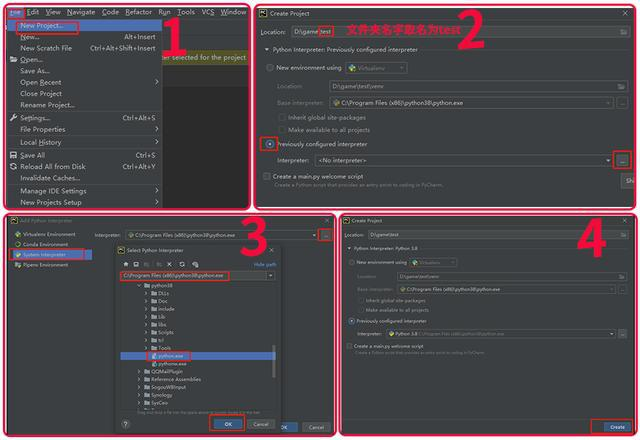Collapse 'Python Interpreter: Python 3.8' section
This screenshot has width=640, height=440.
349,249
